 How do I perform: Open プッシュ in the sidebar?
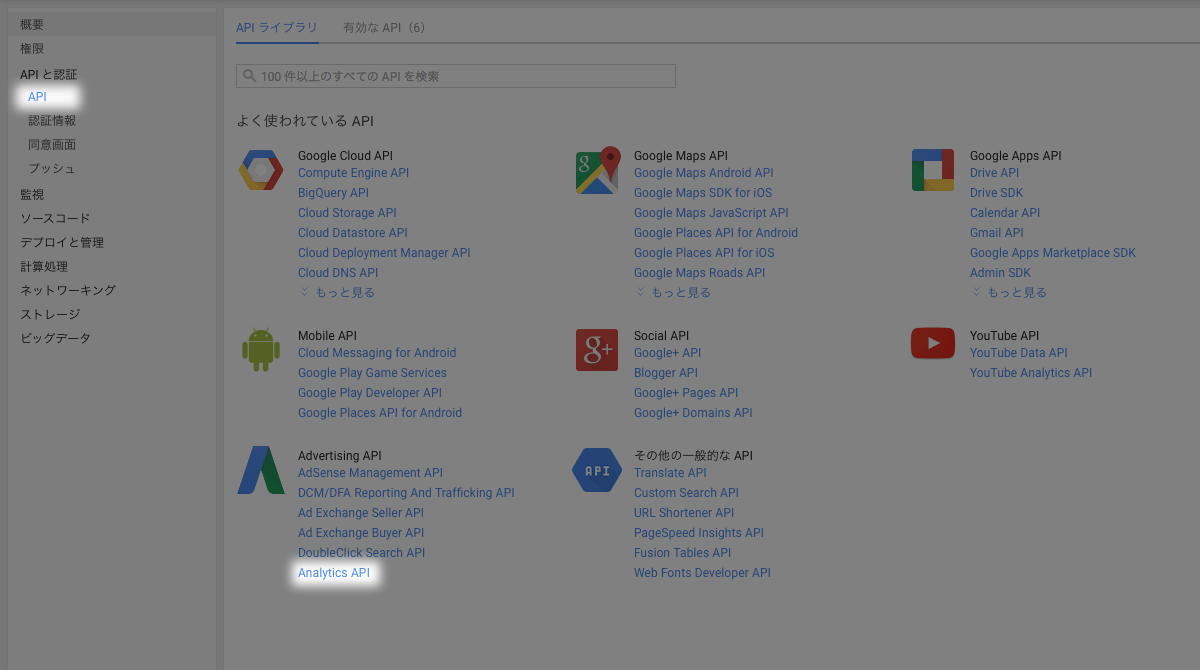tap(52, 168)
